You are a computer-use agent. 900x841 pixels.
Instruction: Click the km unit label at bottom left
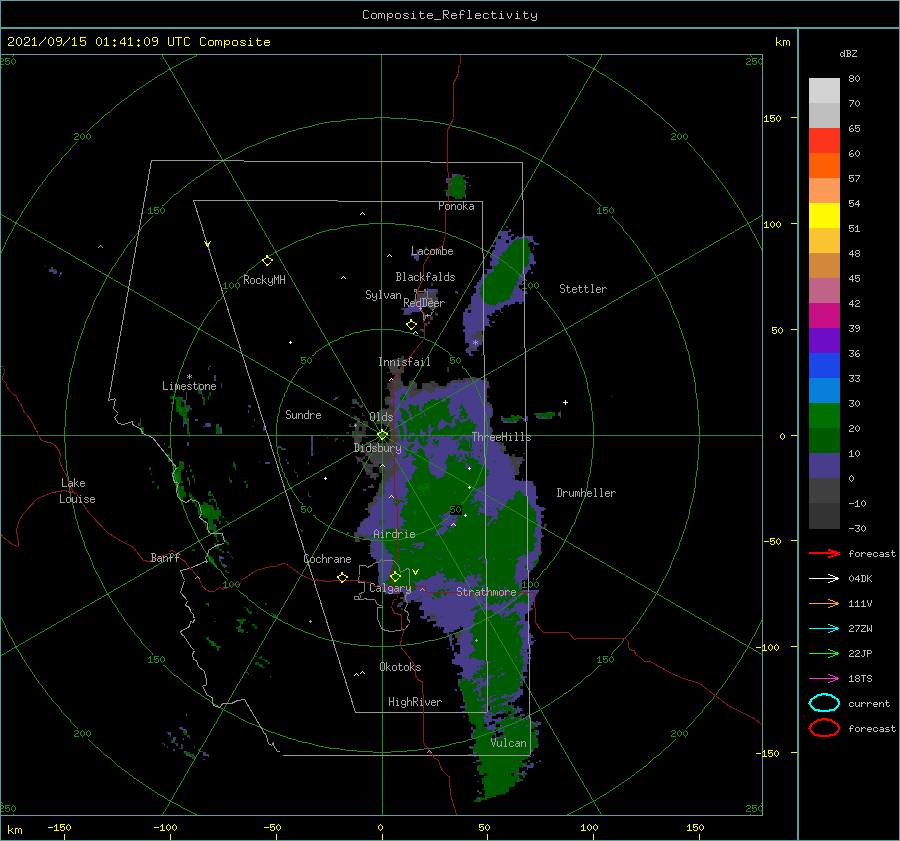[14, 830]
